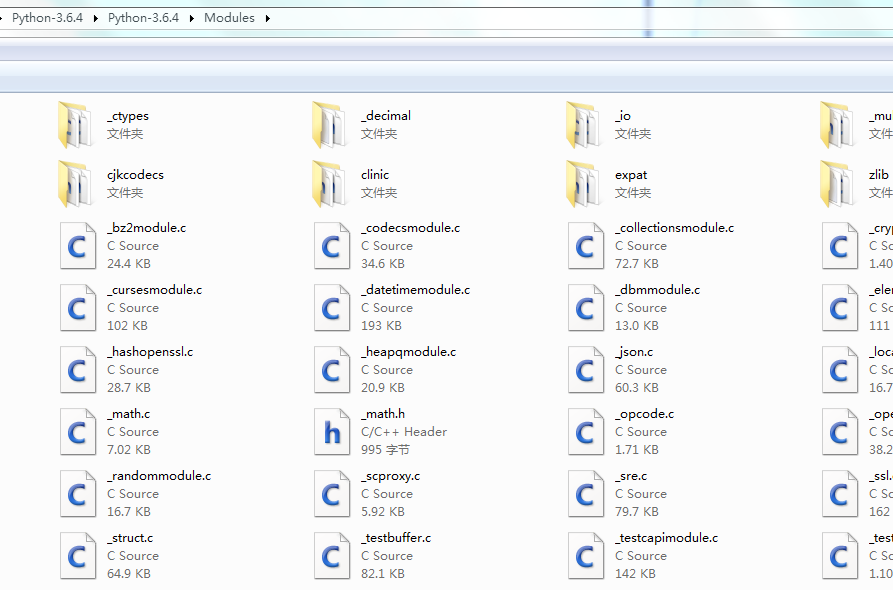The height and width of the screenshot is (590, 893).
Task: Click the cjkcodecs folder name
Action: pos(136,175)
